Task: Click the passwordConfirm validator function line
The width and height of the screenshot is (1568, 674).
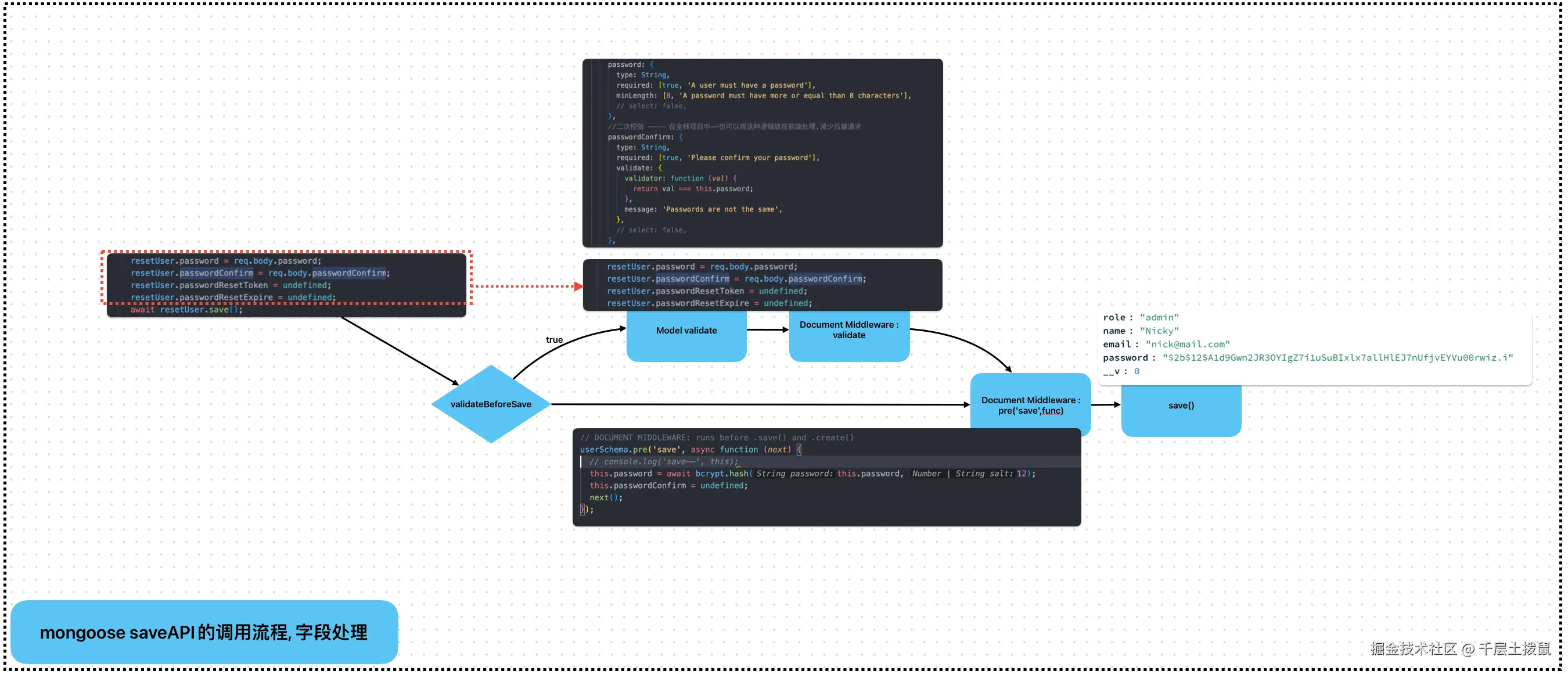Action: tap(680, 178)
